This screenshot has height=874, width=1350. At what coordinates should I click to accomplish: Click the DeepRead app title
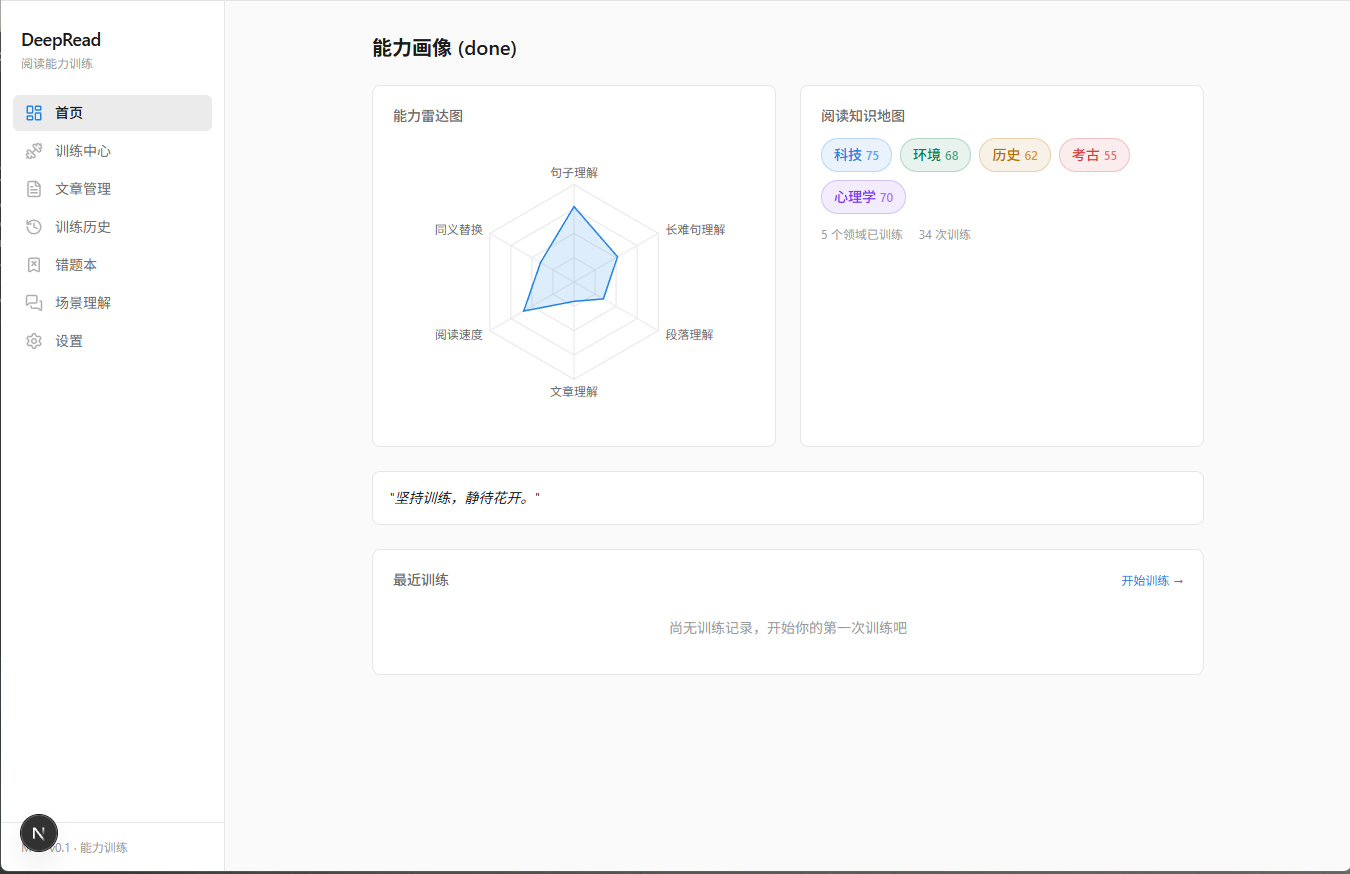click(61, 40)
